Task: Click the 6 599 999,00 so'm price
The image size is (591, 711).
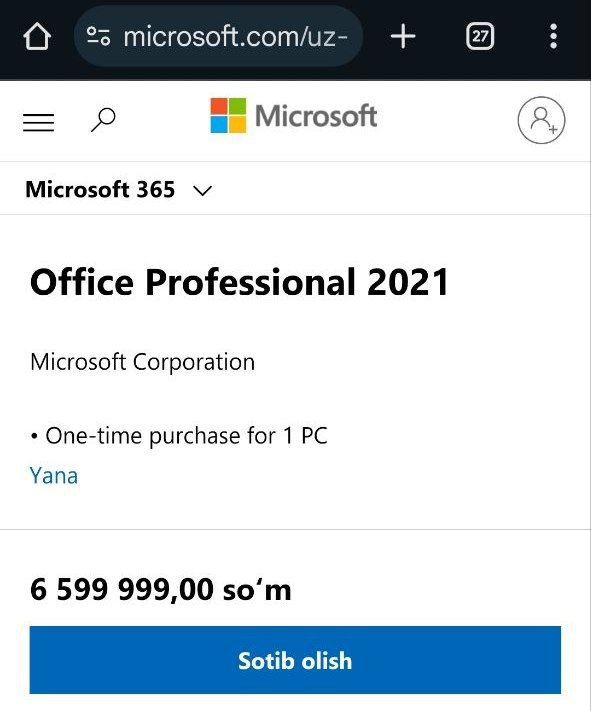Action: (161, 589)
